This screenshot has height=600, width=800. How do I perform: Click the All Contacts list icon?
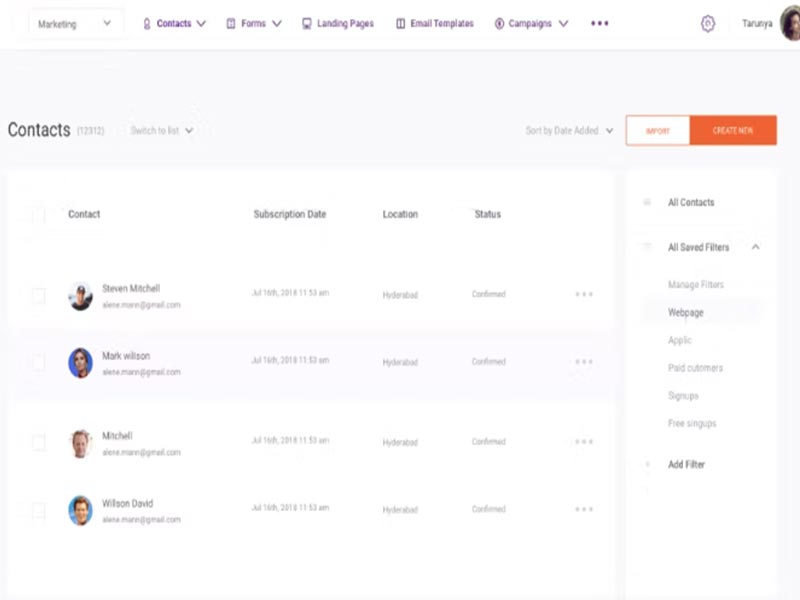(647, 202)
